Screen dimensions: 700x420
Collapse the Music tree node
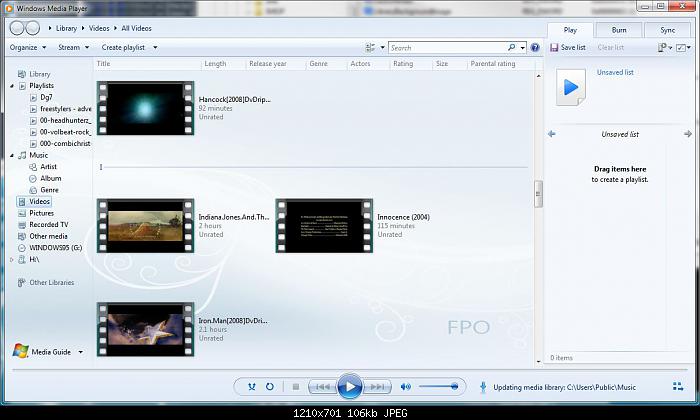click(x=12, y=155)
